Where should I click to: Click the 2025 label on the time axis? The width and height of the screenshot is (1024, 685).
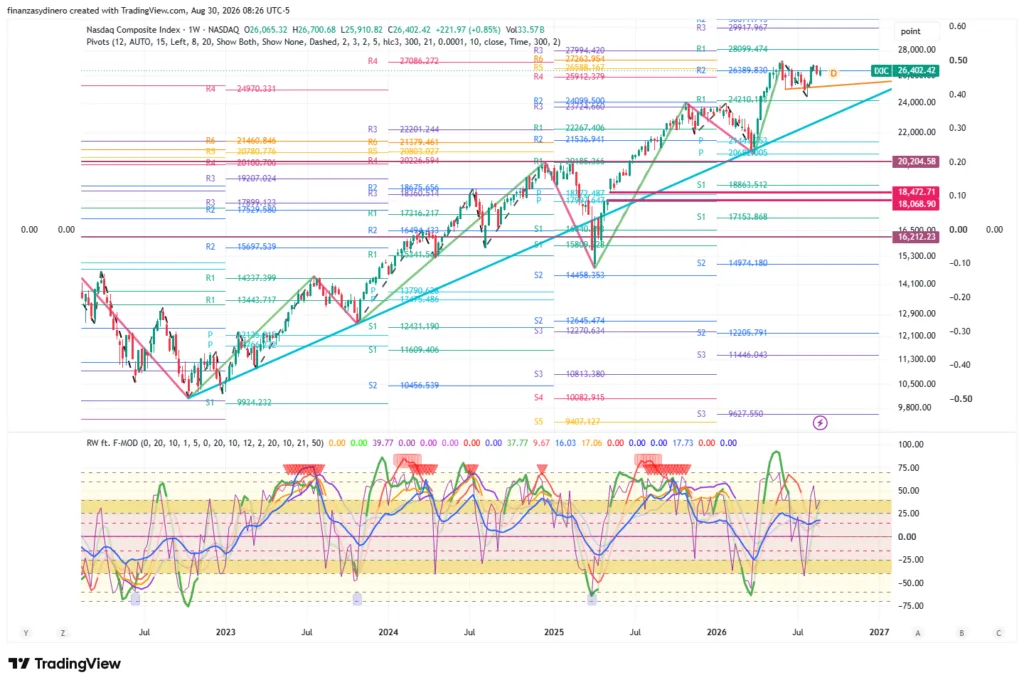[554, 632]
